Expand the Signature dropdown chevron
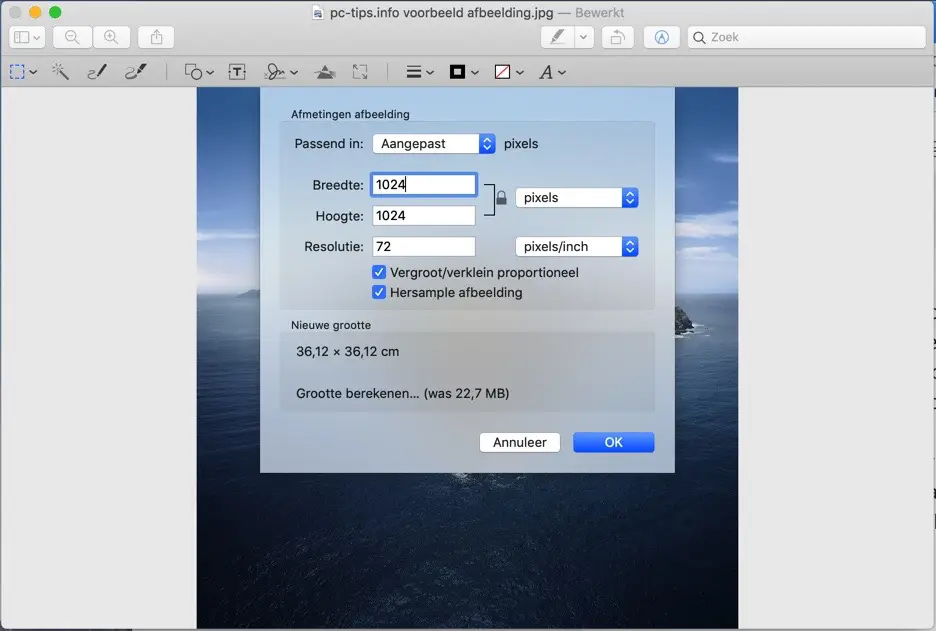Viewport: 936px width, 631px height. point(294,73)
